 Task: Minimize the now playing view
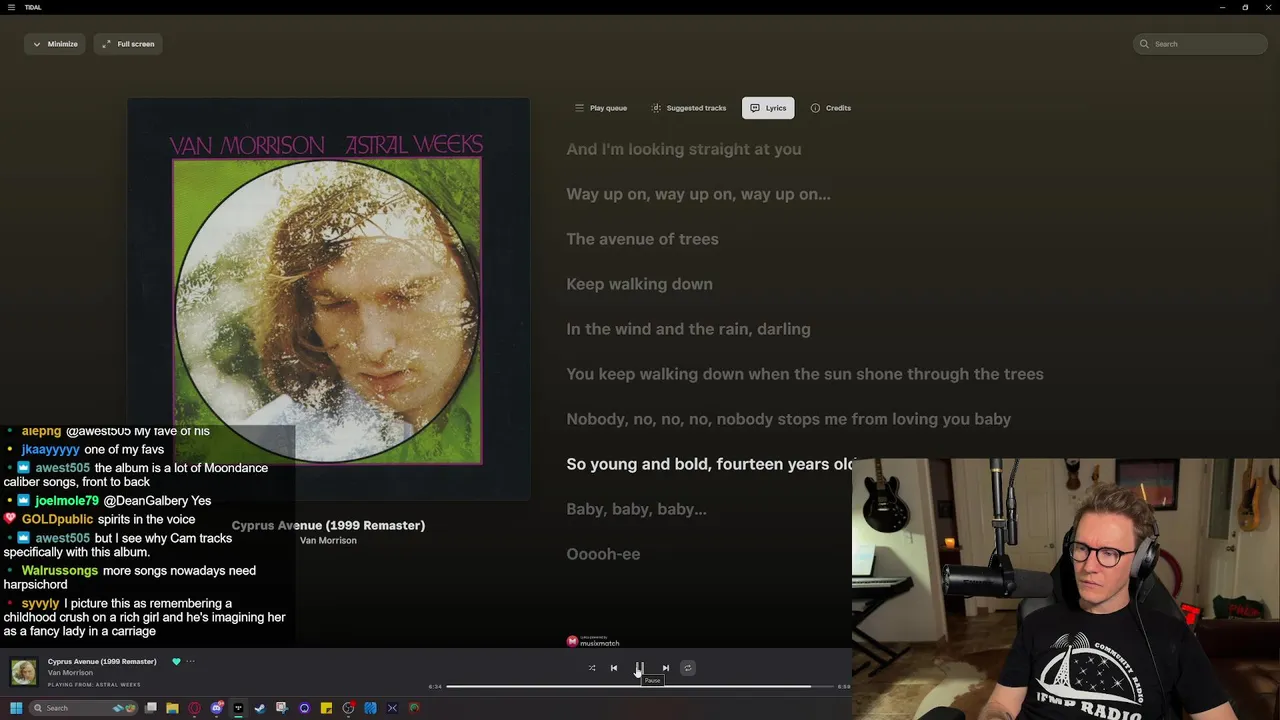click(55, 44)
